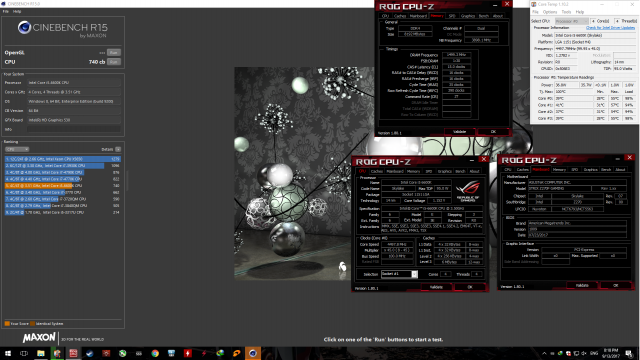Show hidden system tray icons
The image size is (640, 360).
coord(544,353)
